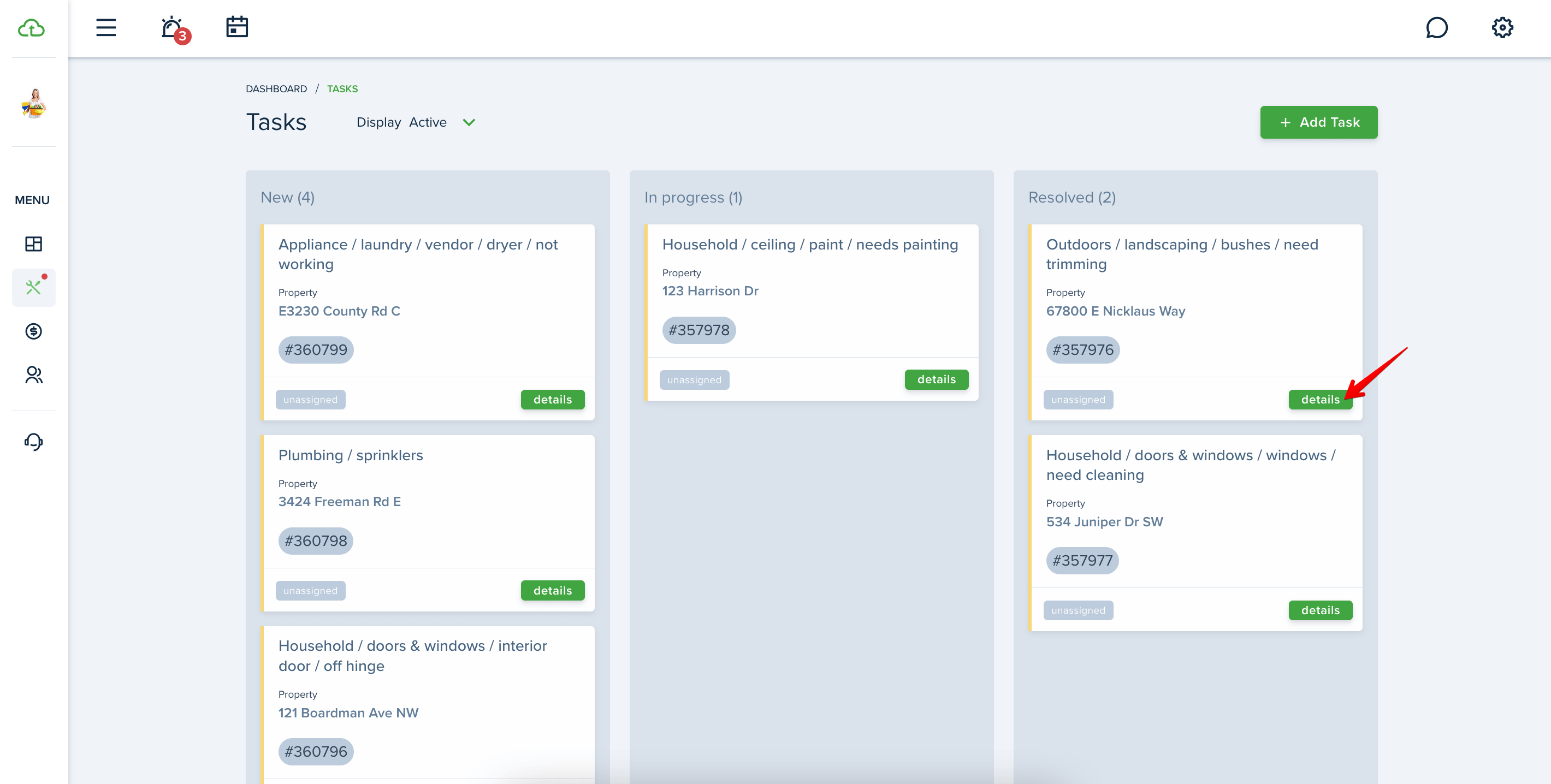Viewport: 1551px width, 784px height.
Task: Open settings gear icon
Action: [x=1502, y=28]
